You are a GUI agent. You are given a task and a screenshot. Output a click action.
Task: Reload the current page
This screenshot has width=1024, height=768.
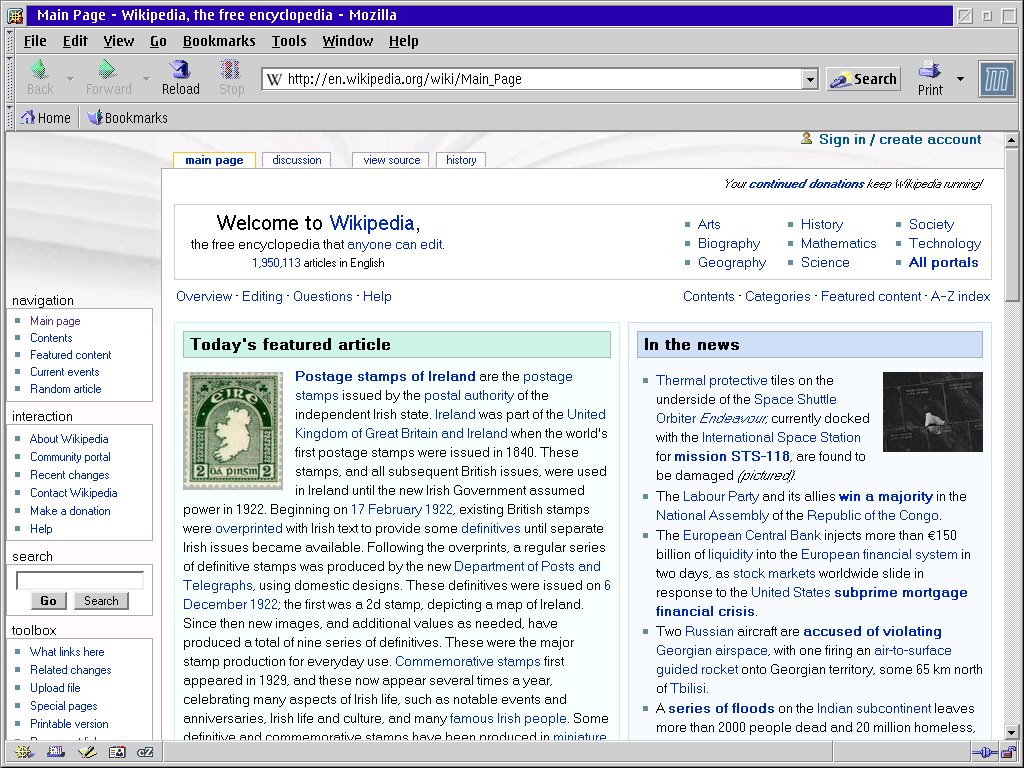[180, 78]
